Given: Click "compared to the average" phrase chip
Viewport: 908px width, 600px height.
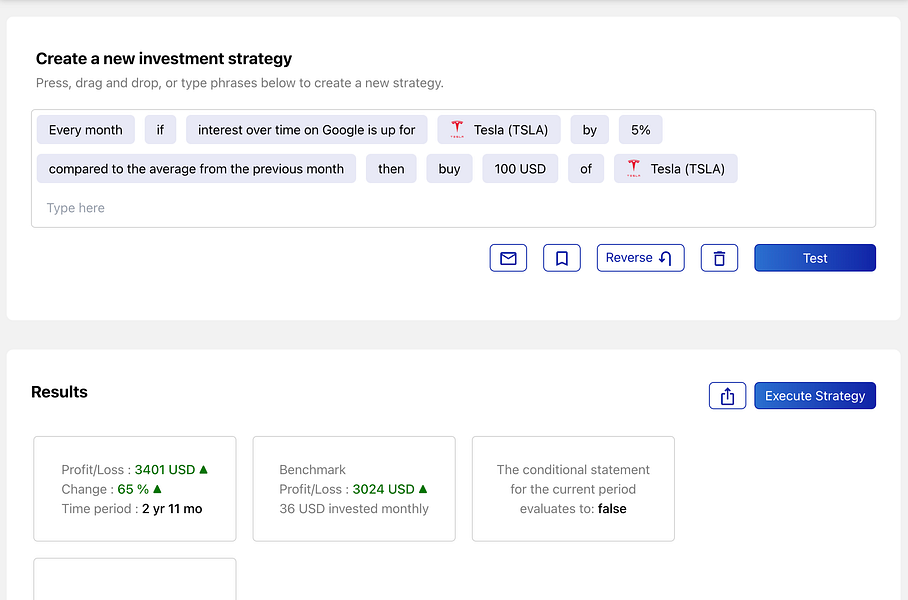Looking at the screenshot, I should coord(196,169).
